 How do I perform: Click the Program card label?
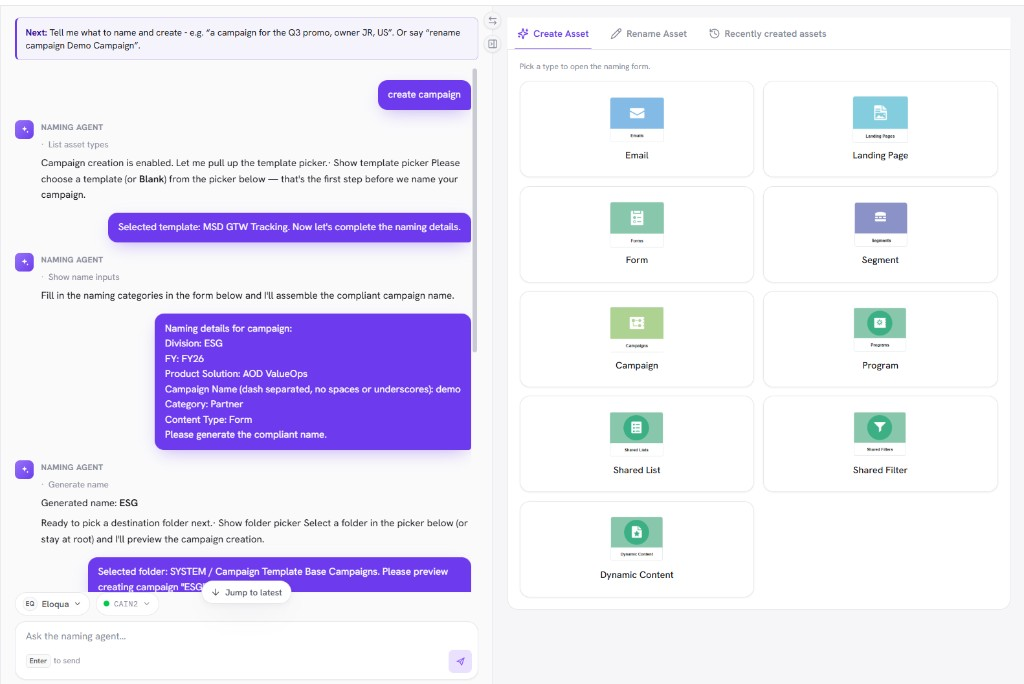click(x=880, y=365)
